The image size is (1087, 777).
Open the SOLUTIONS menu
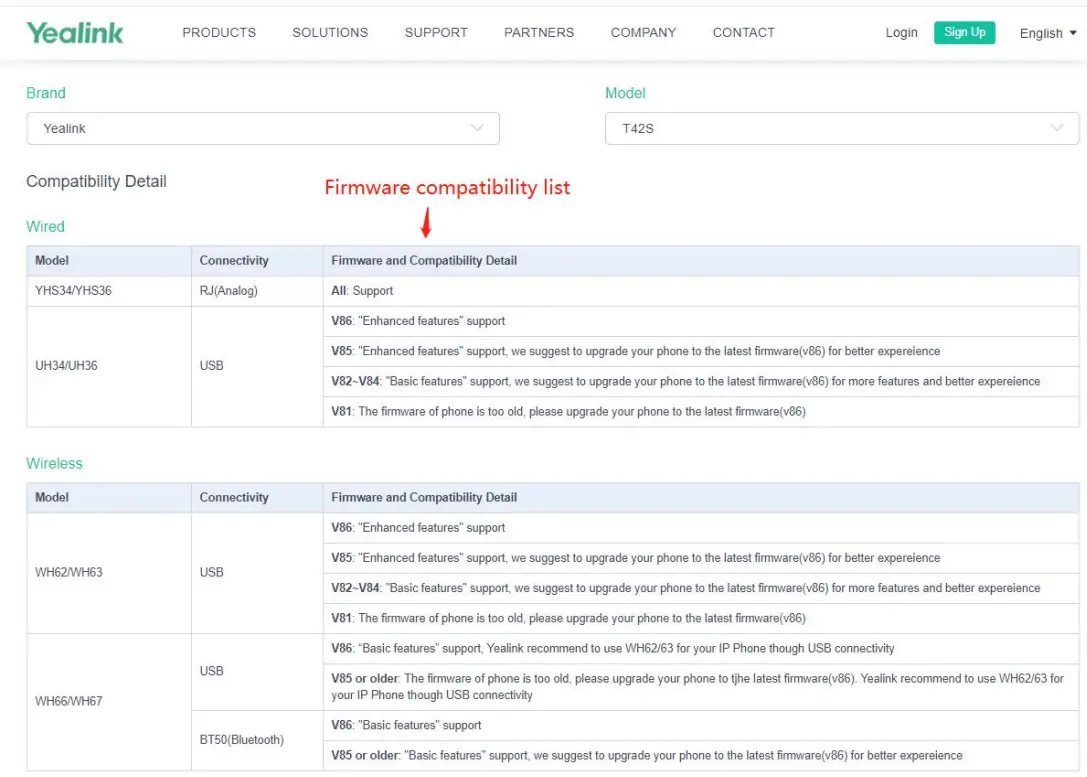pyautogui.click(x=330, y=33)
